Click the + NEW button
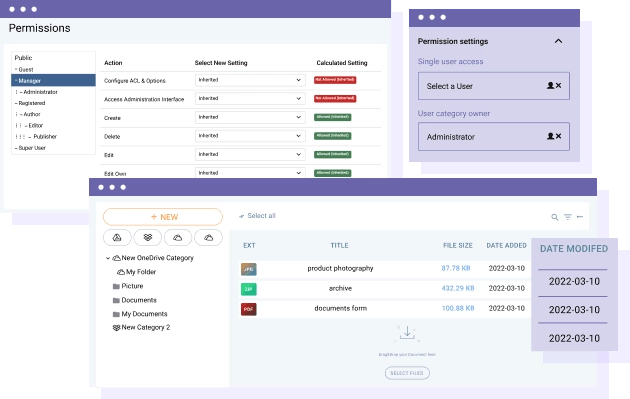The width and height of the screenshot is (630, 399). [163, 217]
